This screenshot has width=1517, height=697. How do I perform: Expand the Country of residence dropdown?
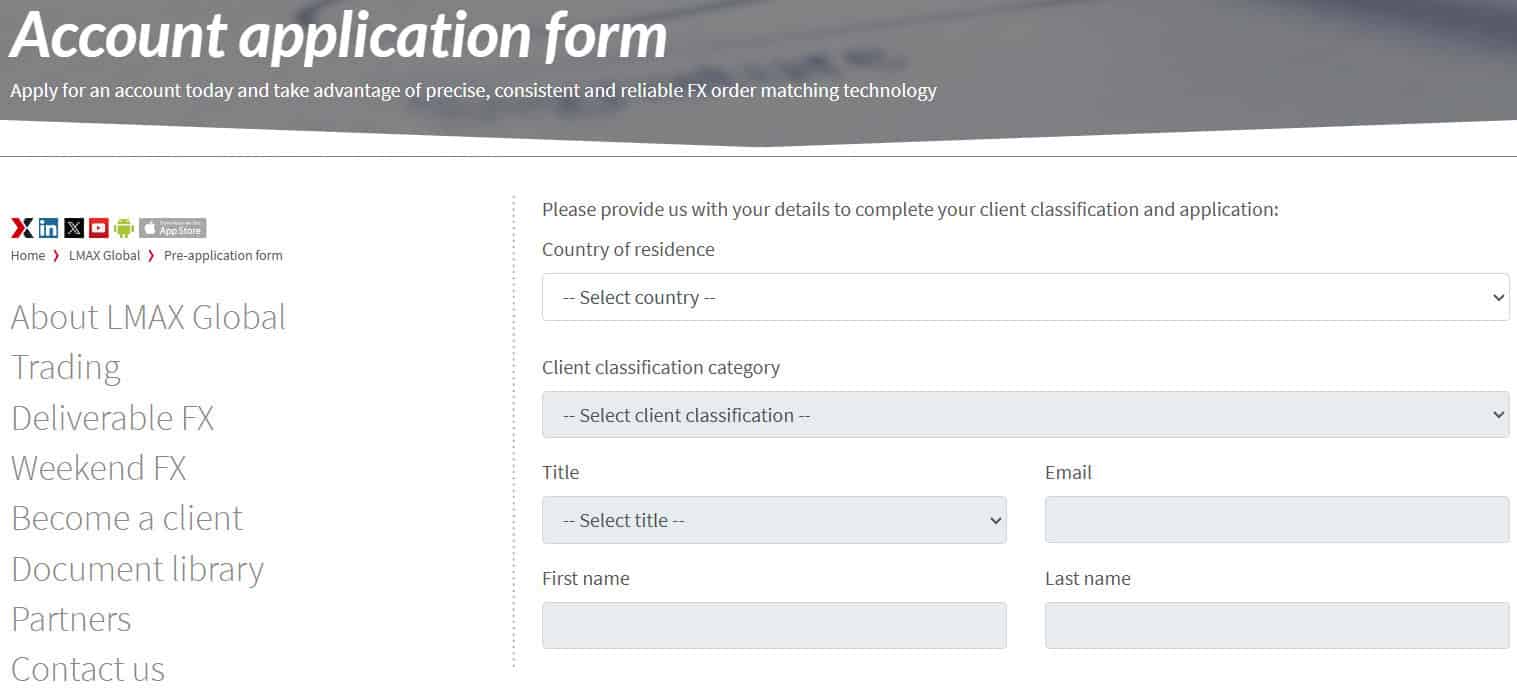point(1025,297)
